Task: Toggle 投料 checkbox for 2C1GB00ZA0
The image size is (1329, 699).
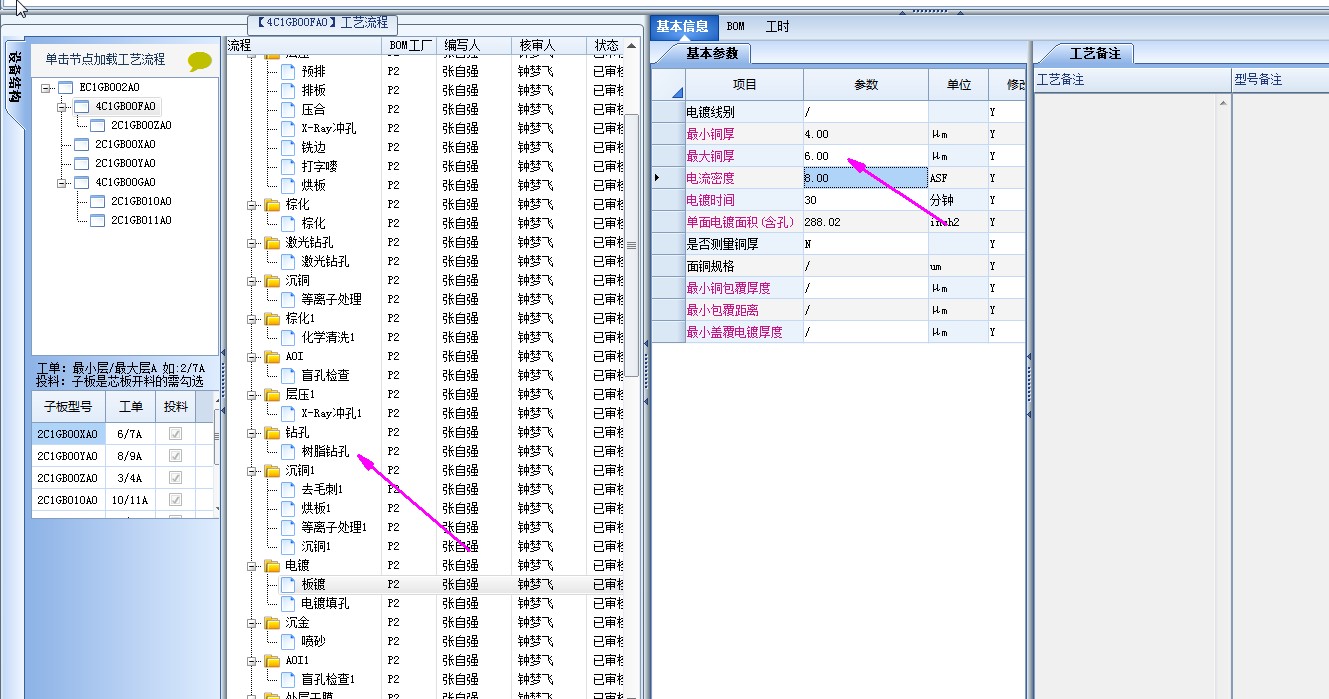Action: 176,478
